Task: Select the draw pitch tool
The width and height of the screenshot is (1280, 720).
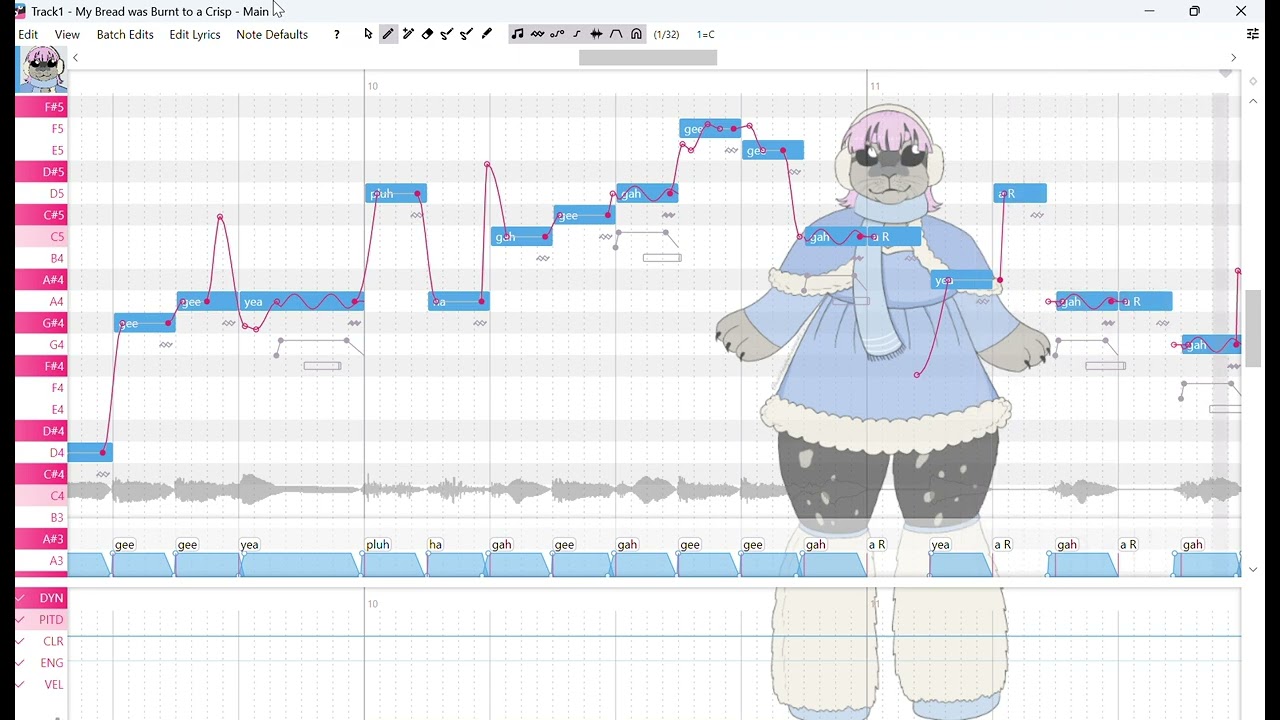Action: (x=447, y=35)
